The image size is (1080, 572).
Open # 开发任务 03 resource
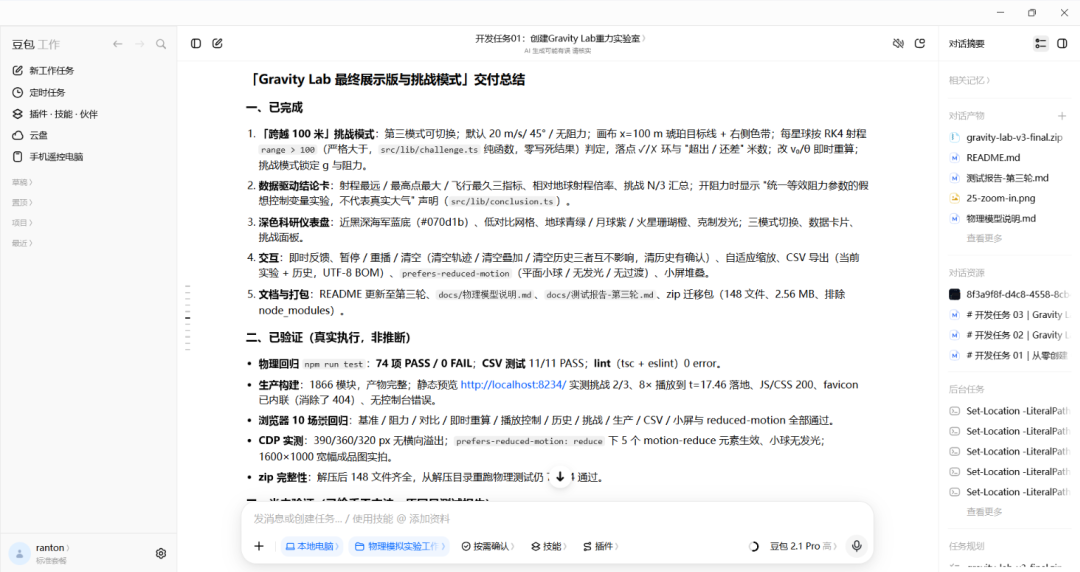point(1010,315)
